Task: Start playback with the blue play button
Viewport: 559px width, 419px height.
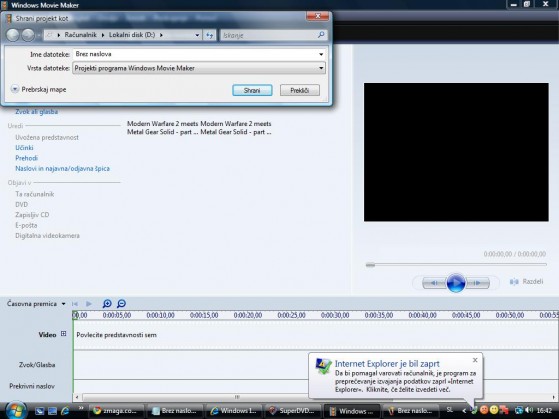Action: pyautogui.click(x=456, y=283)
